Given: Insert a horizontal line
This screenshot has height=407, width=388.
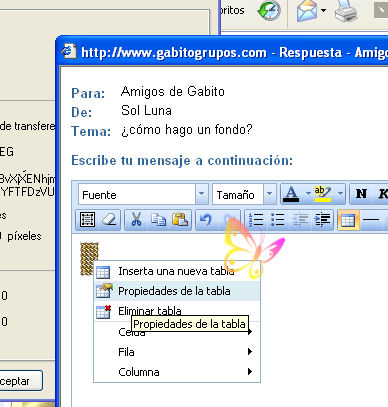Looking at the screenshot, I should coord(371,220).
